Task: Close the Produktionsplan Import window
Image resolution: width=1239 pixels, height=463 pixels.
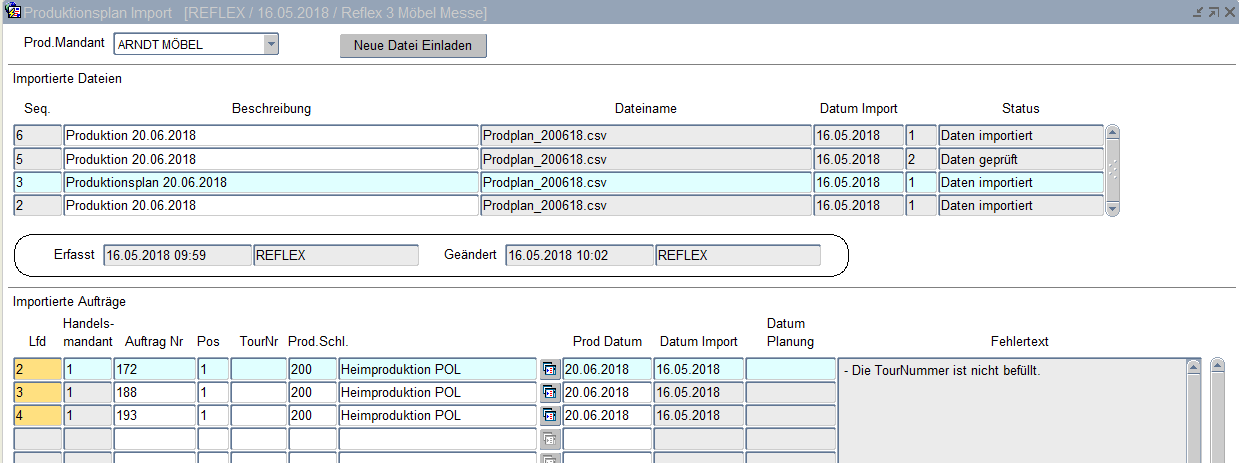Action: 1229,12
